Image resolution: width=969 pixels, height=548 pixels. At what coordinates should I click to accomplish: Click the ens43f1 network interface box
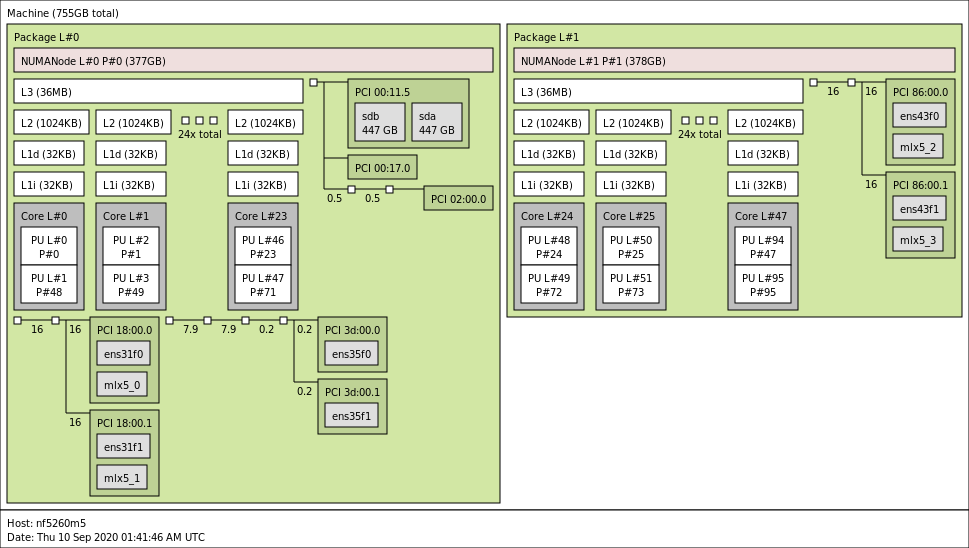pos(919,209)
